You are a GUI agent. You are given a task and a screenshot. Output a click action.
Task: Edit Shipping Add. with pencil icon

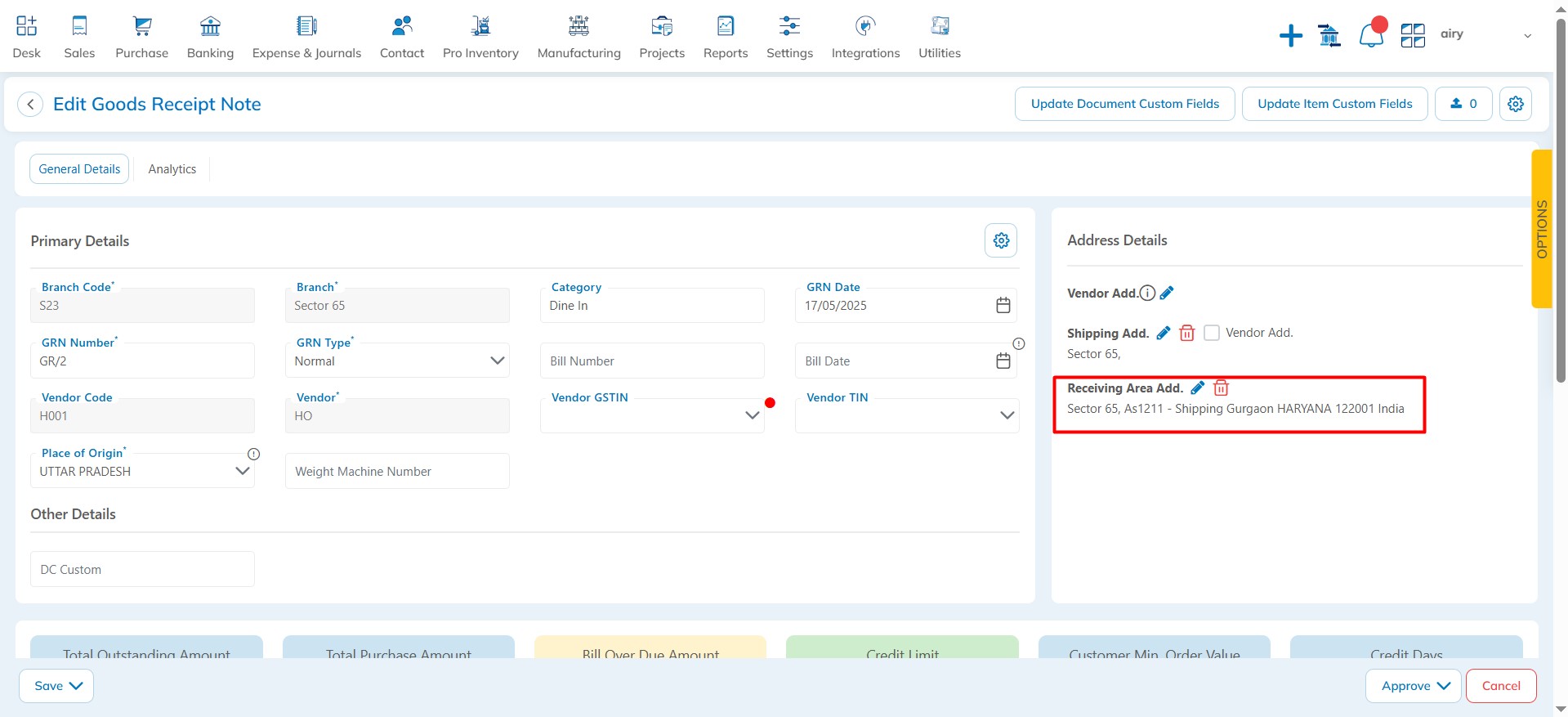coord(1164,333)
